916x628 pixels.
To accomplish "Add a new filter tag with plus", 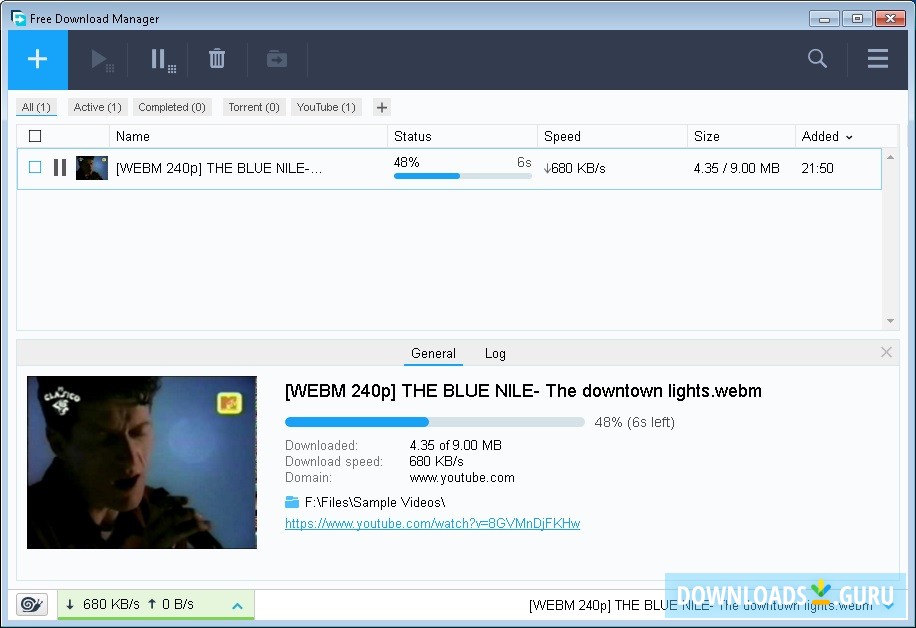I will click(381, 107).
